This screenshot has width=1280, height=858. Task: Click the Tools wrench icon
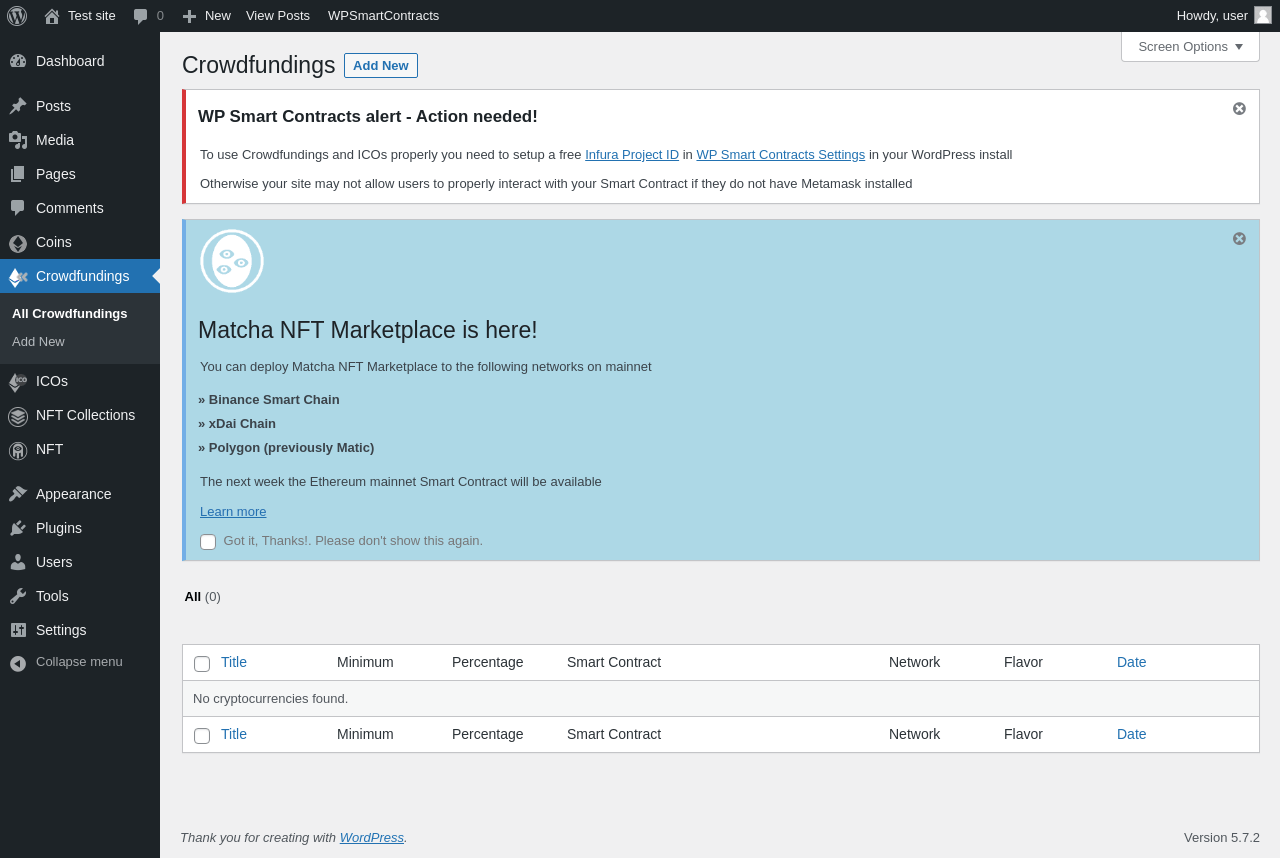(x=18, y=596)
